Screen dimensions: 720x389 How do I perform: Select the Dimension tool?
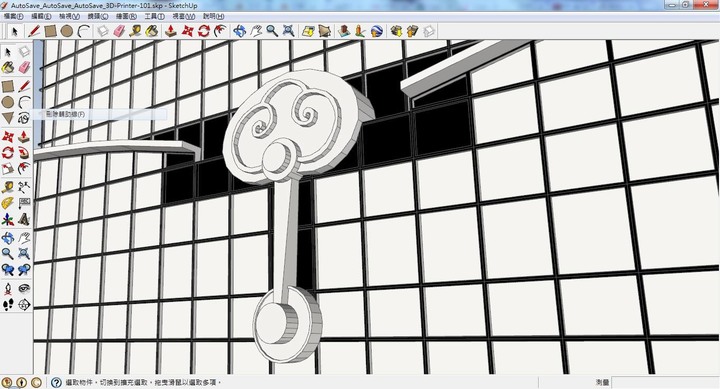coord(24,187)
